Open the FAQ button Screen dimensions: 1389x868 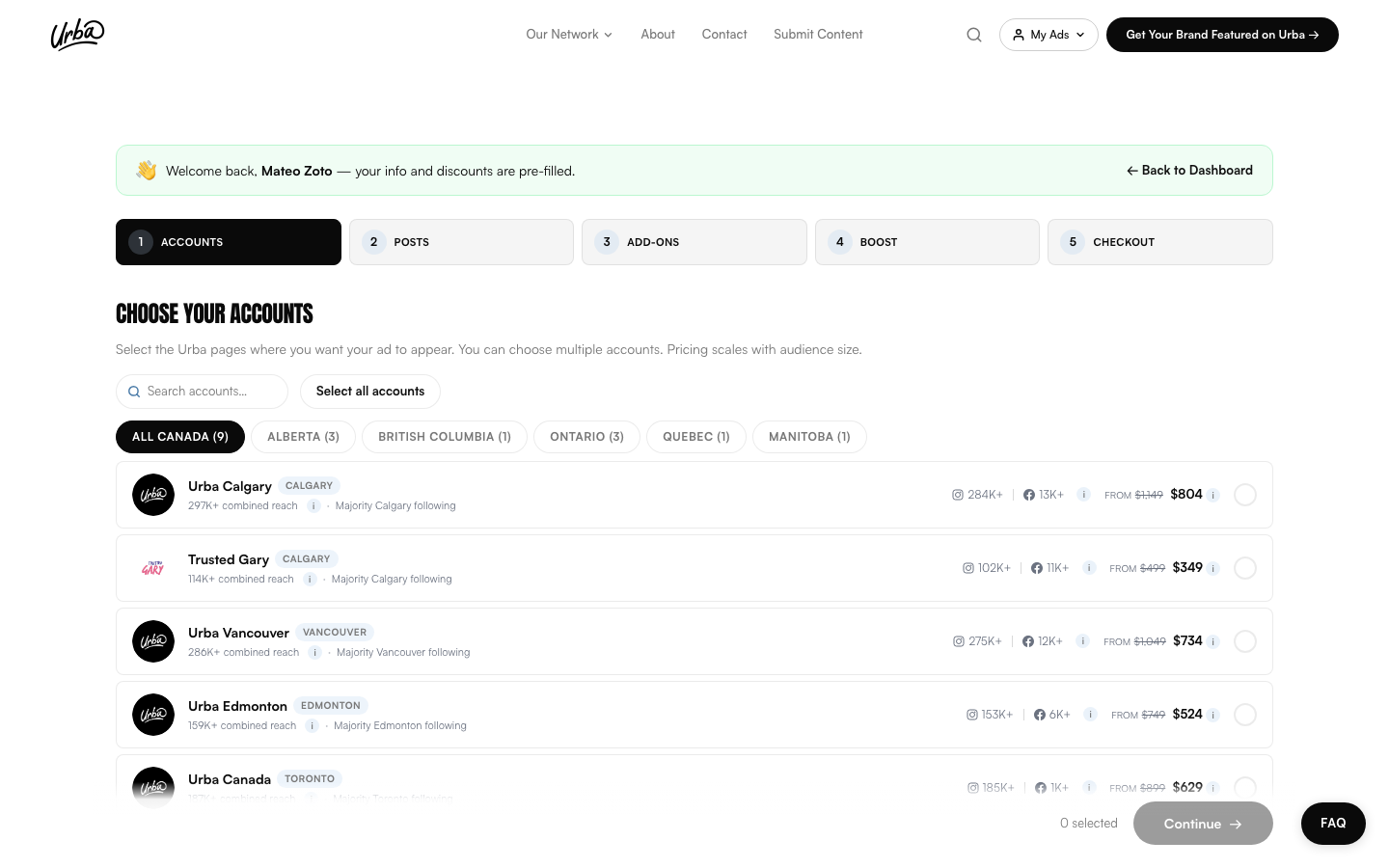click(1333, 824)
